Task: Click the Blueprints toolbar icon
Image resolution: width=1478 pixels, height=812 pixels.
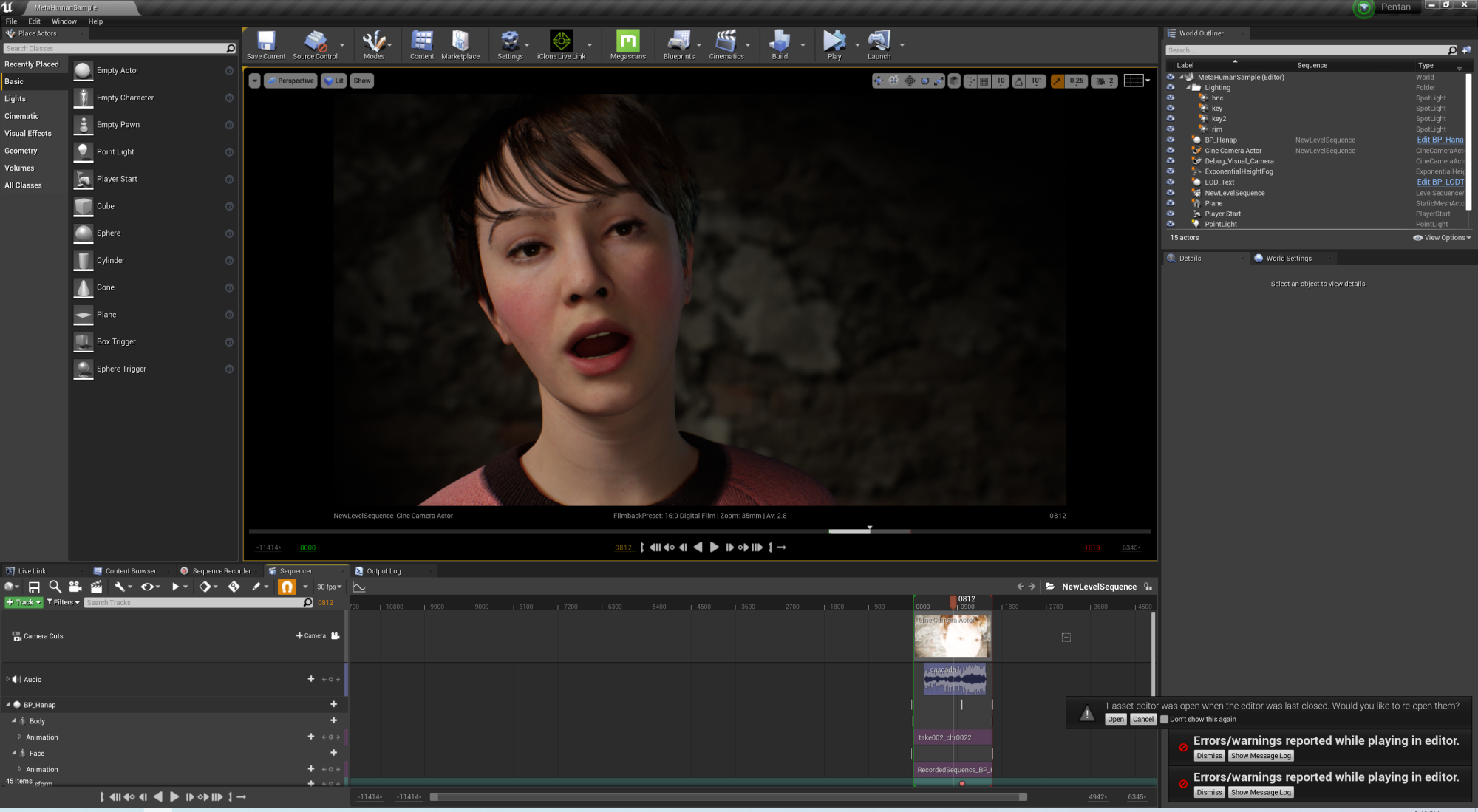Action: click(678, 44)
